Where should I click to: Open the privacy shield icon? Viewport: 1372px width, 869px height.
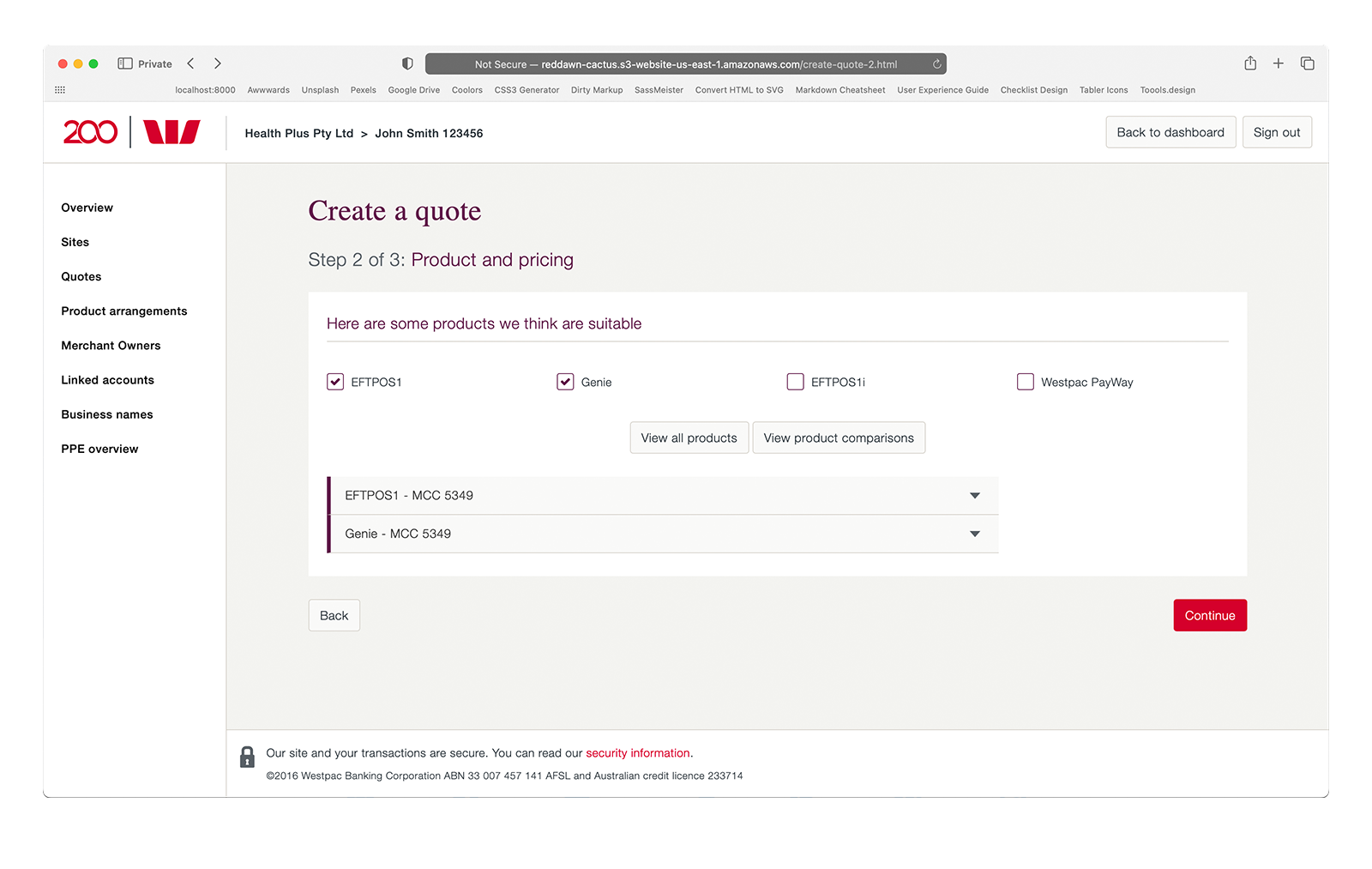[407, 63]
